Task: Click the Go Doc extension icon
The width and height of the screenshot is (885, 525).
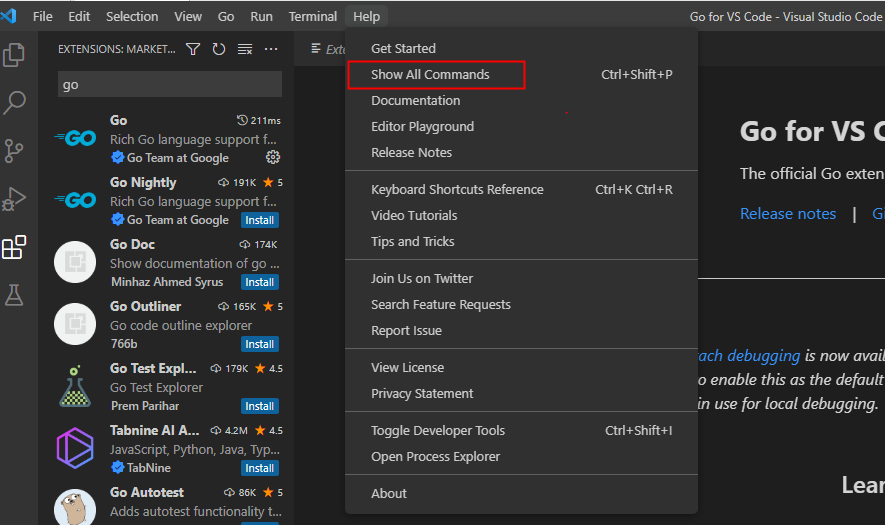Action: click(75, 262)
